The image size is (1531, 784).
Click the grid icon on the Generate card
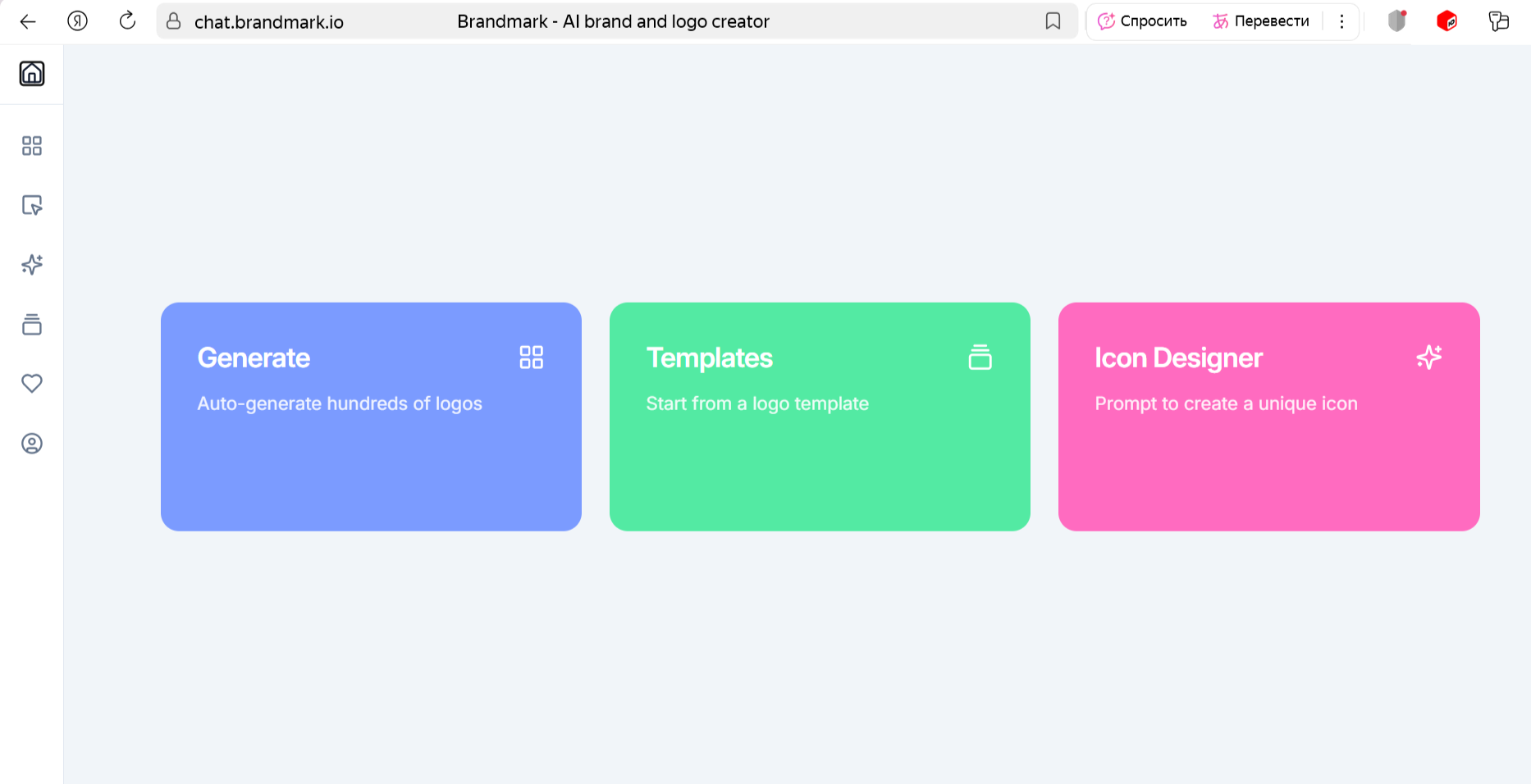coord(531,358)
